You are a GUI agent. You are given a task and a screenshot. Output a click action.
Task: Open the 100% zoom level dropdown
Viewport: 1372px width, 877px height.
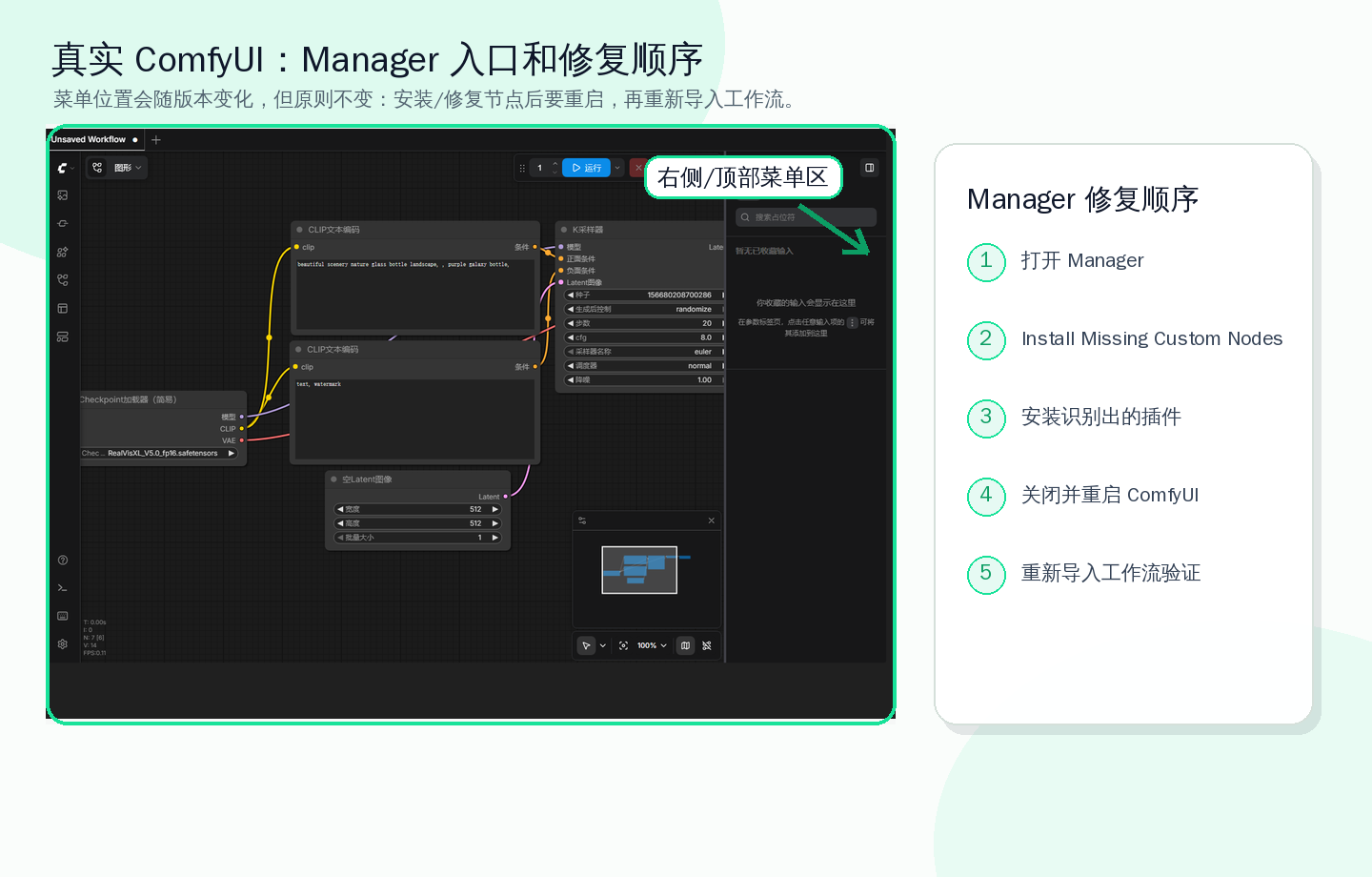tap(652, 645)
